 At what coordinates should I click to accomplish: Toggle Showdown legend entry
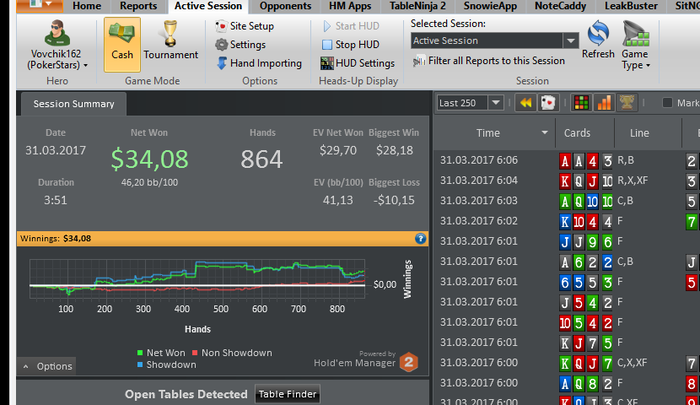167,365
